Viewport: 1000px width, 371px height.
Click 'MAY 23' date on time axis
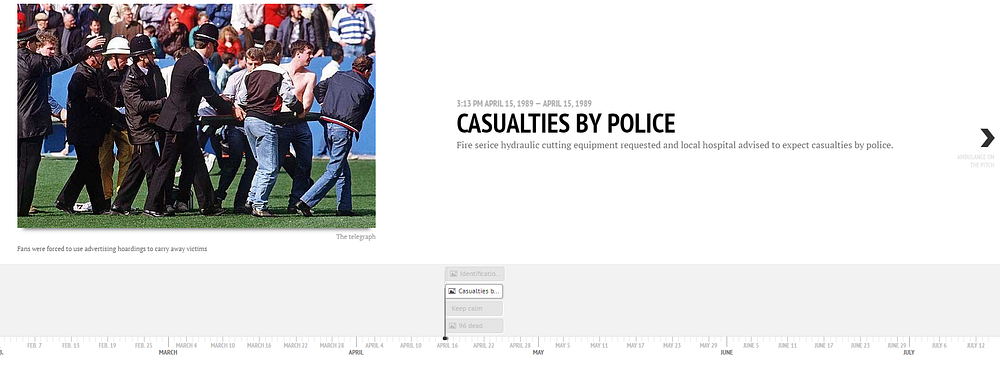(672, 346)
